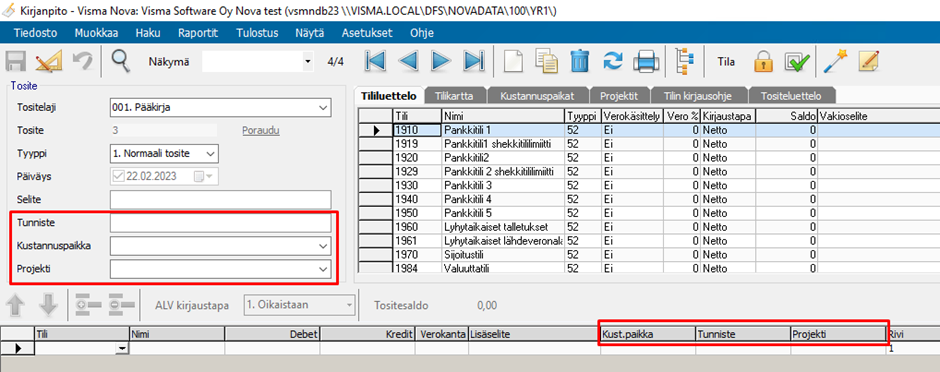Click the add row plus icon
940x372 pixels.
(x=88, y=306)
